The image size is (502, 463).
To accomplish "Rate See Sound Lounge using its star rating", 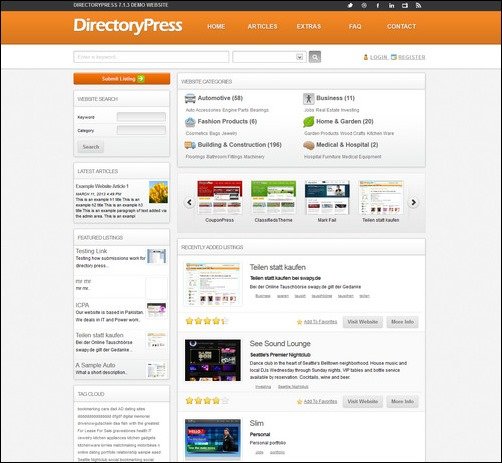I will (x=207, y=401).
